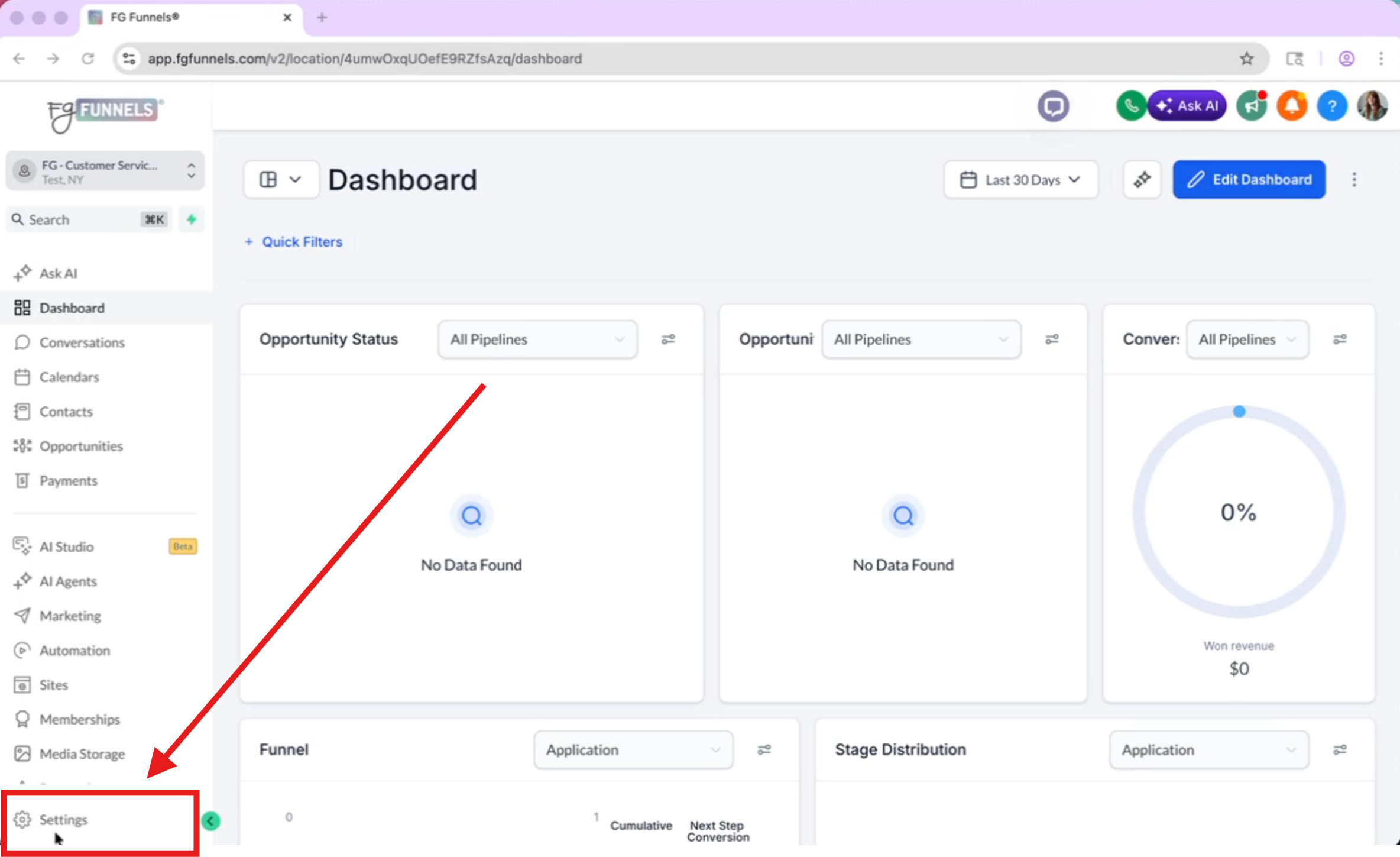Screen dimensions: 1400x857
Task: Open Opportunity Value All Pipelines dropdown
Action: [x=921, y=339]
